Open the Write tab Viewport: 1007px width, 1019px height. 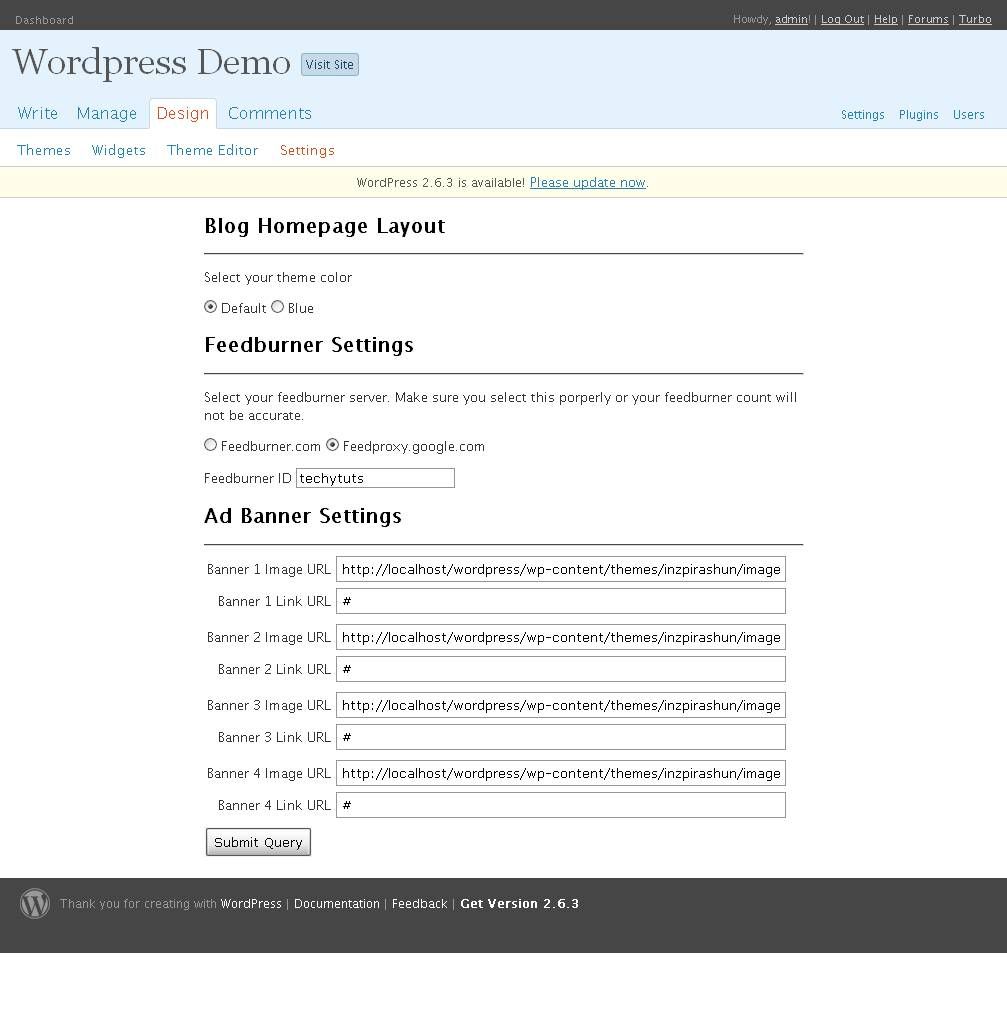pyautogui.click(x=38, y=113)
